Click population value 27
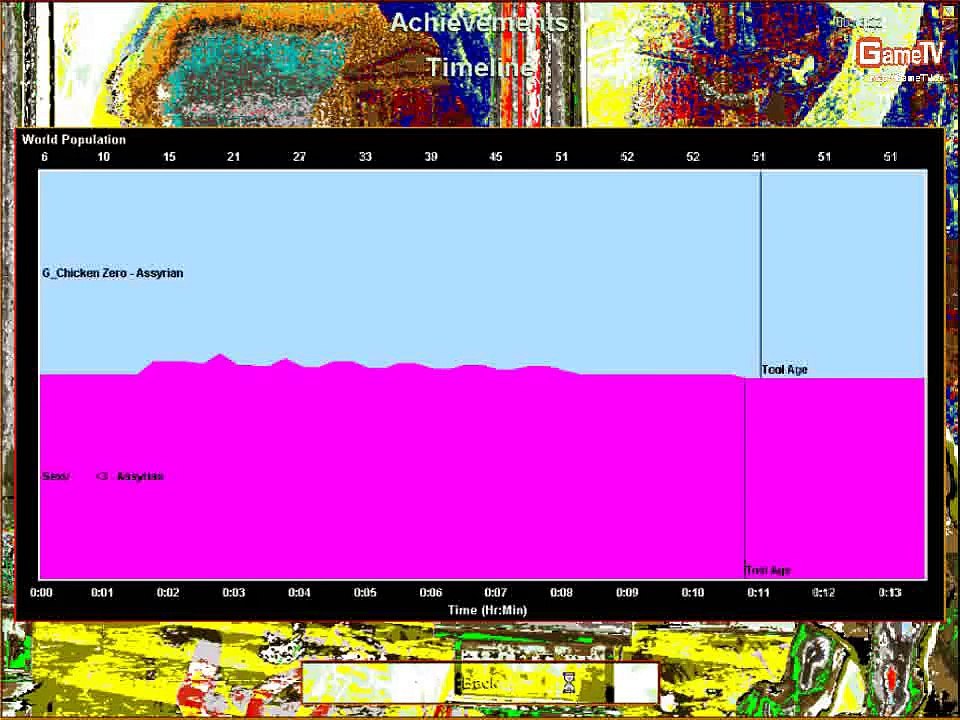This screenshot has height=720, width=960. [x=299, y=157]
